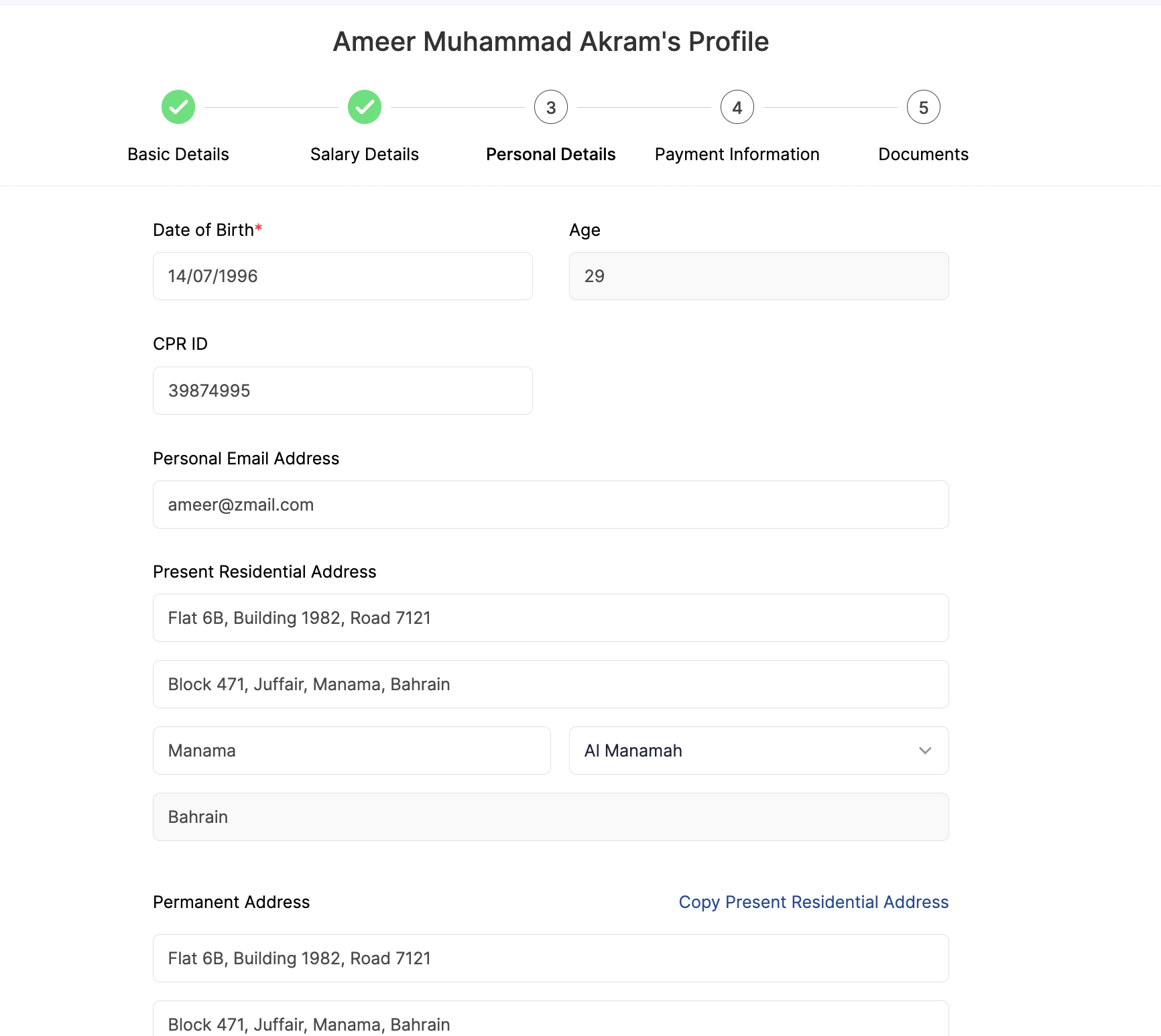This screenshot has height=1036, width=1161.
Task: Open Payment Information step label
Action: (737, 154)
